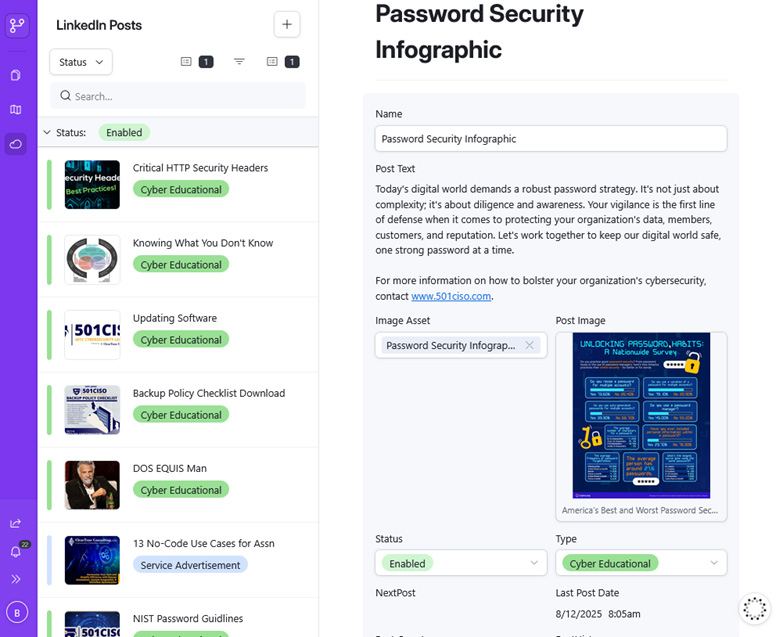Open the 13 No-Code Use Cases post

pos(204,543)
